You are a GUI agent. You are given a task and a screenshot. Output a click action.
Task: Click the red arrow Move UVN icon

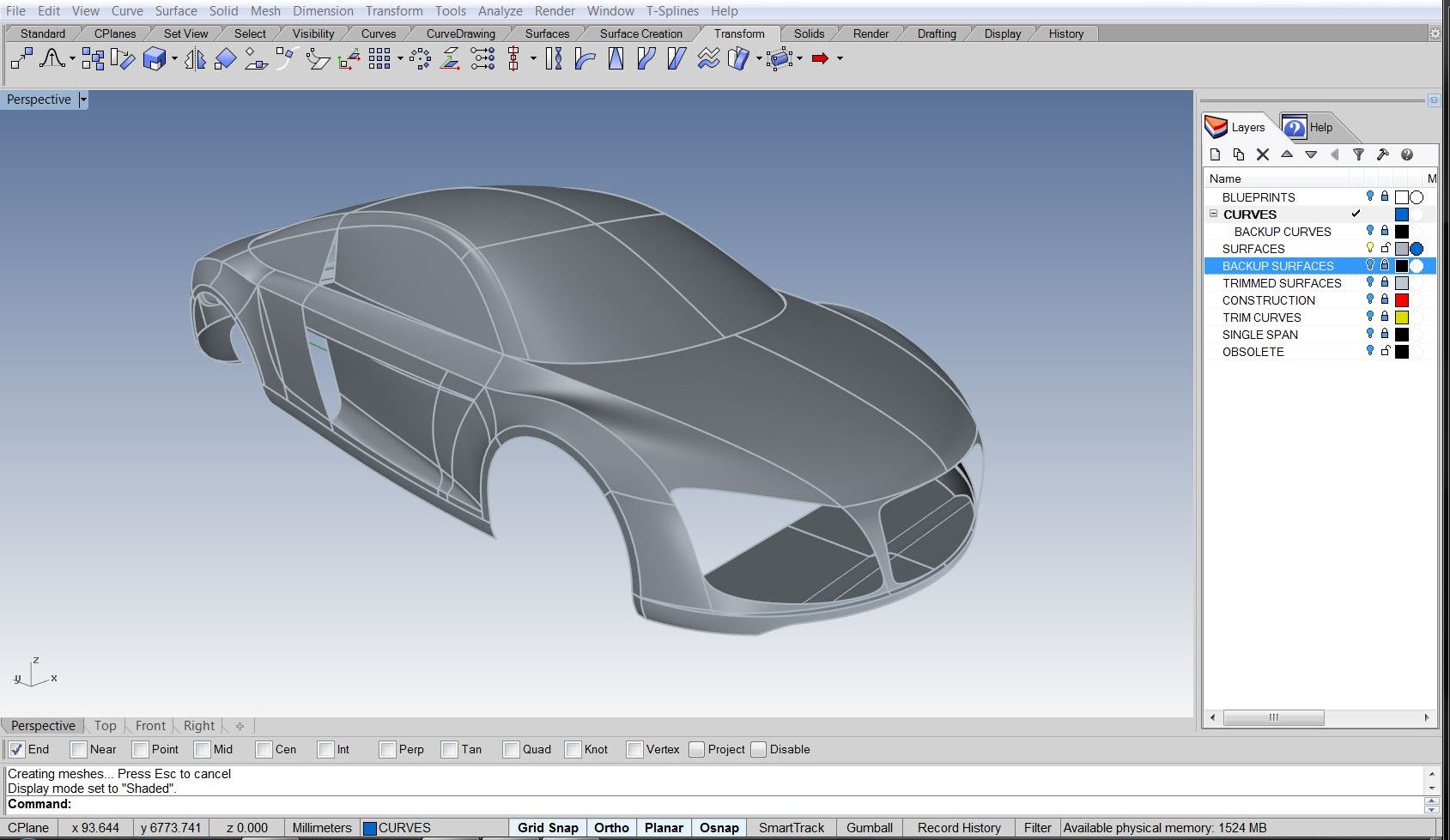(x=820, y=58)
